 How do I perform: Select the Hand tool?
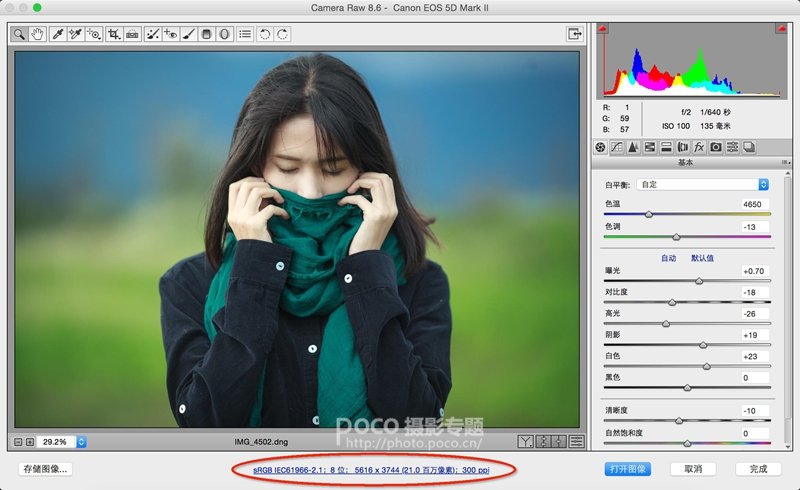click(x=38, y=34)
